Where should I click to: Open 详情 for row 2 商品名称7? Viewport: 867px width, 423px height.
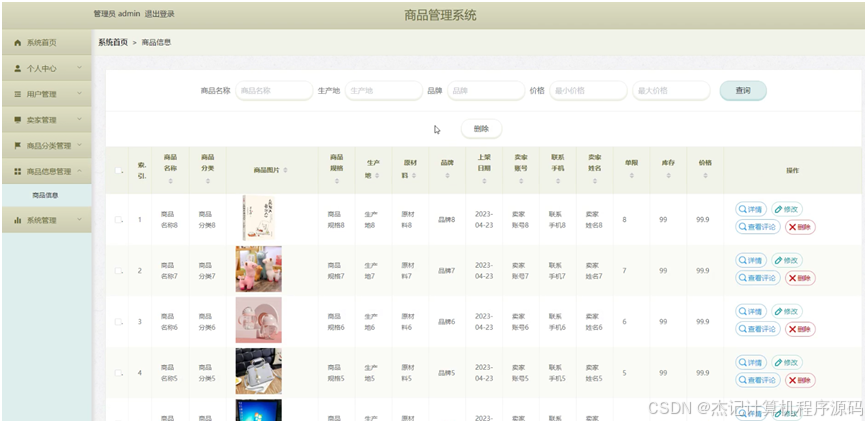pos(751,260)
